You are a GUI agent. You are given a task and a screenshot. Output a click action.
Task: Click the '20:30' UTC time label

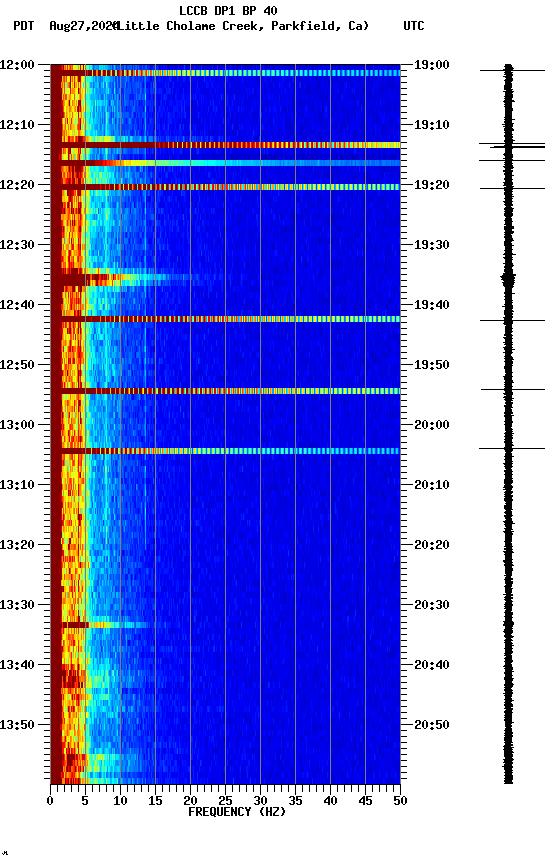(432, 606)
